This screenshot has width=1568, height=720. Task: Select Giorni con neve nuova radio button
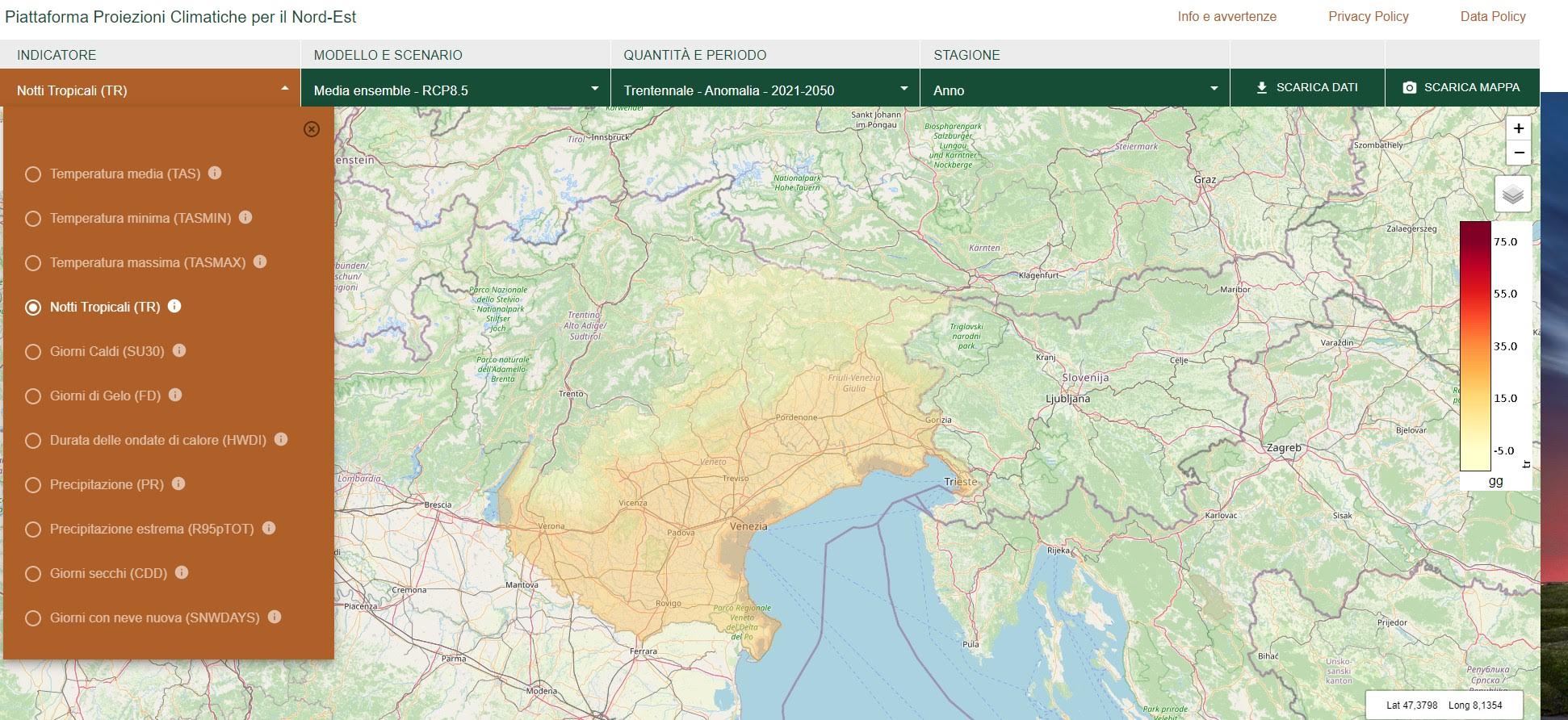pyautogui.click(x=33, y=618)
